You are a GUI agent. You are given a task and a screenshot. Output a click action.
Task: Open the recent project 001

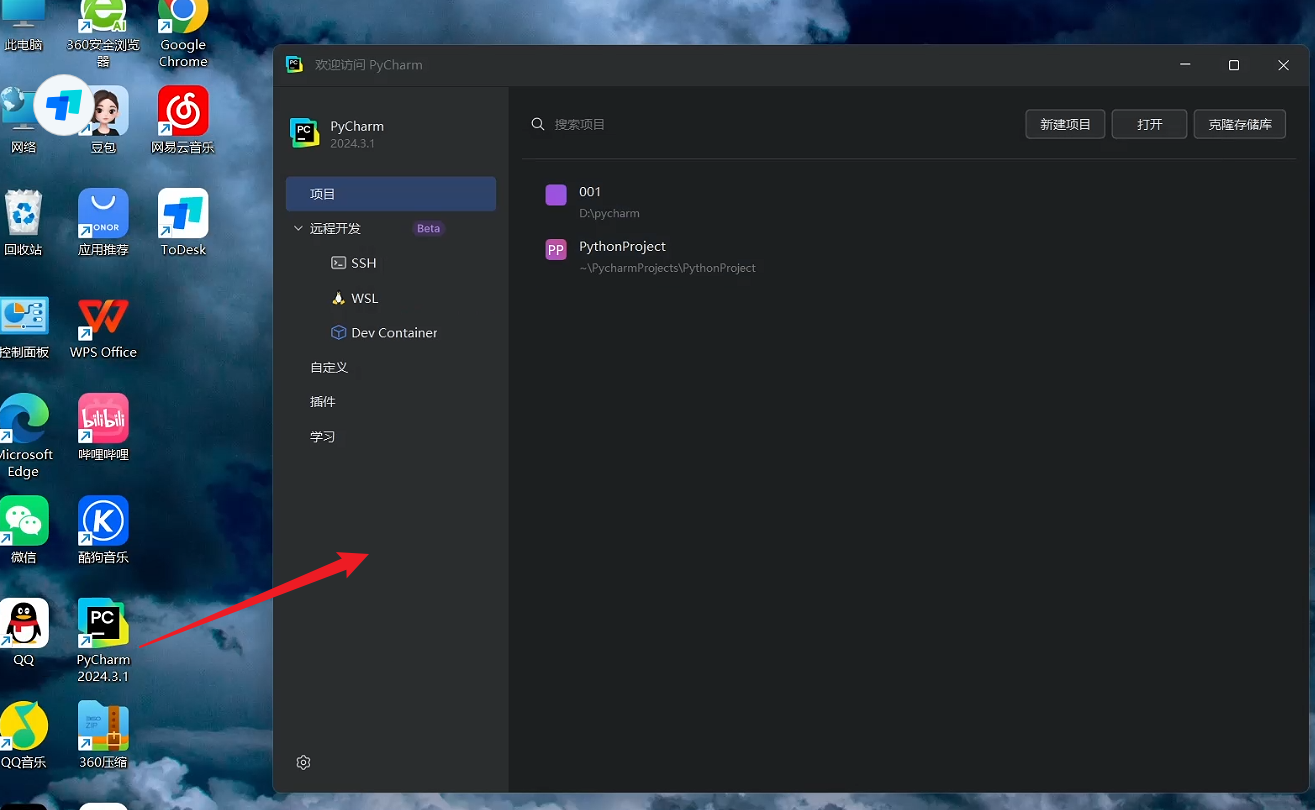coord(908,201)
